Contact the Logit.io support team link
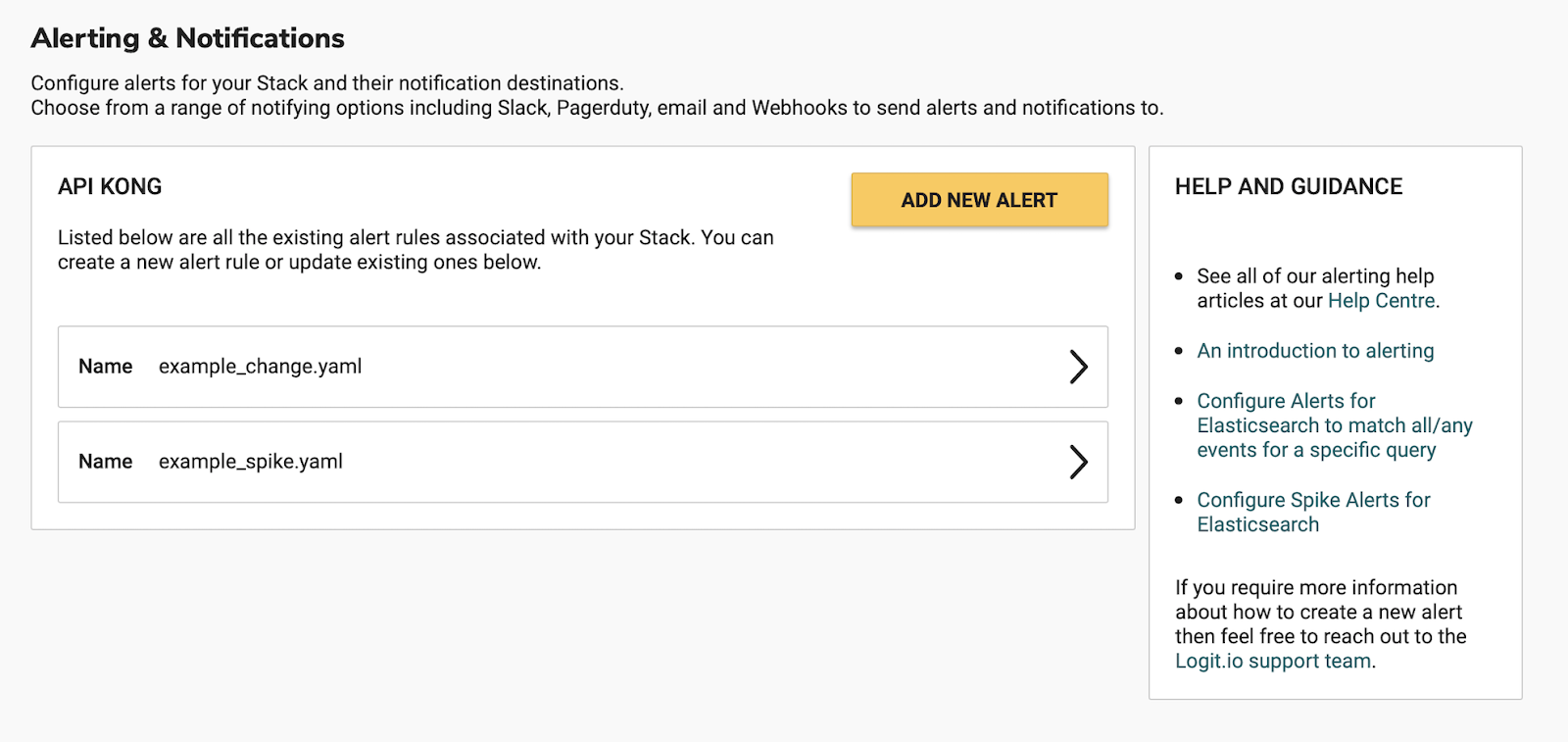This screenshot has height=742, width=1568. [1273, 661]
